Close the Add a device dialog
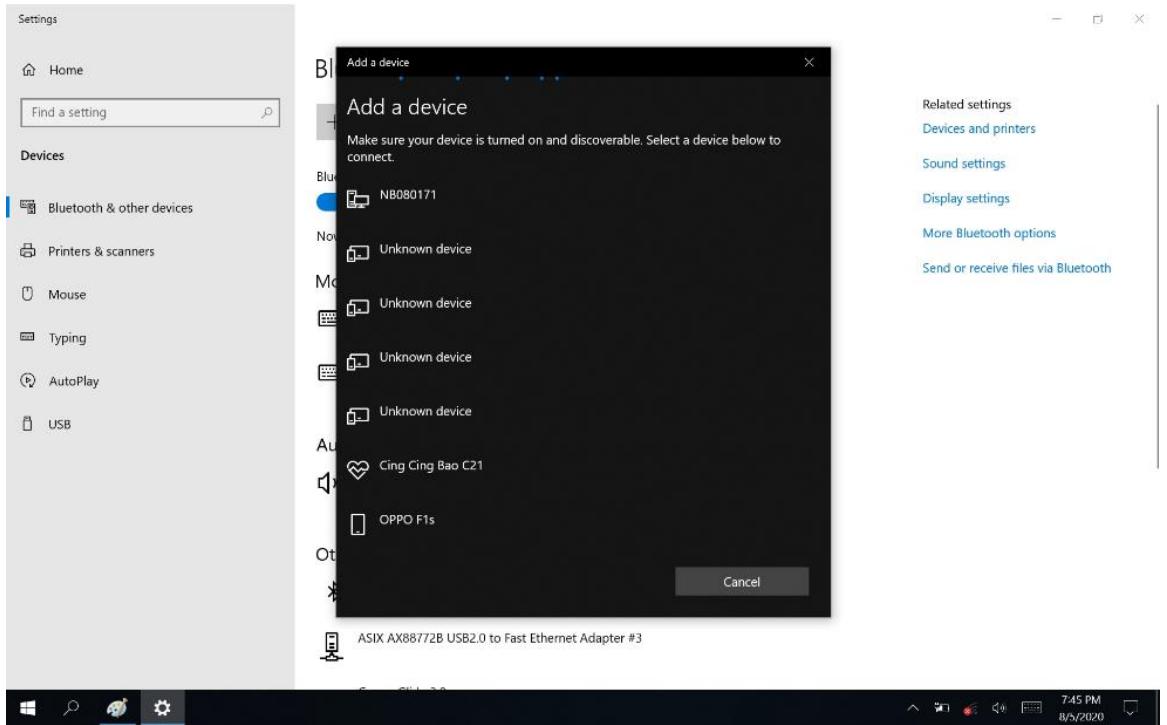Viewport: 1167px width, 725px height. (x=809, y=63)
